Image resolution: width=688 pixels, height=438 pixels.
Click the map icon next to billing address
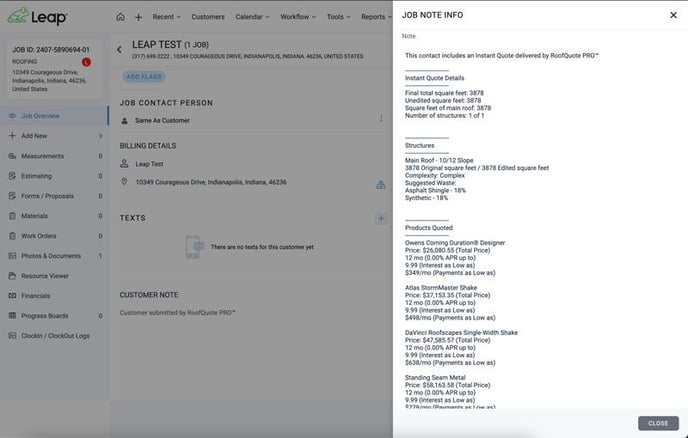click(x=380, y=185)
